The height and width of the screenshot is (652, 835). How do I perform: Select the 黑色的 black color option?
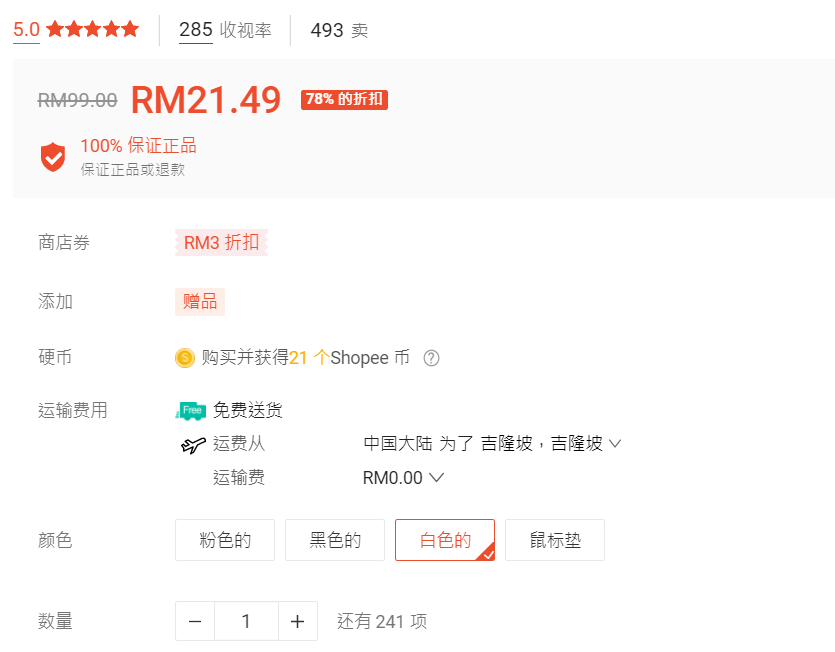click(x=335, y=540)
